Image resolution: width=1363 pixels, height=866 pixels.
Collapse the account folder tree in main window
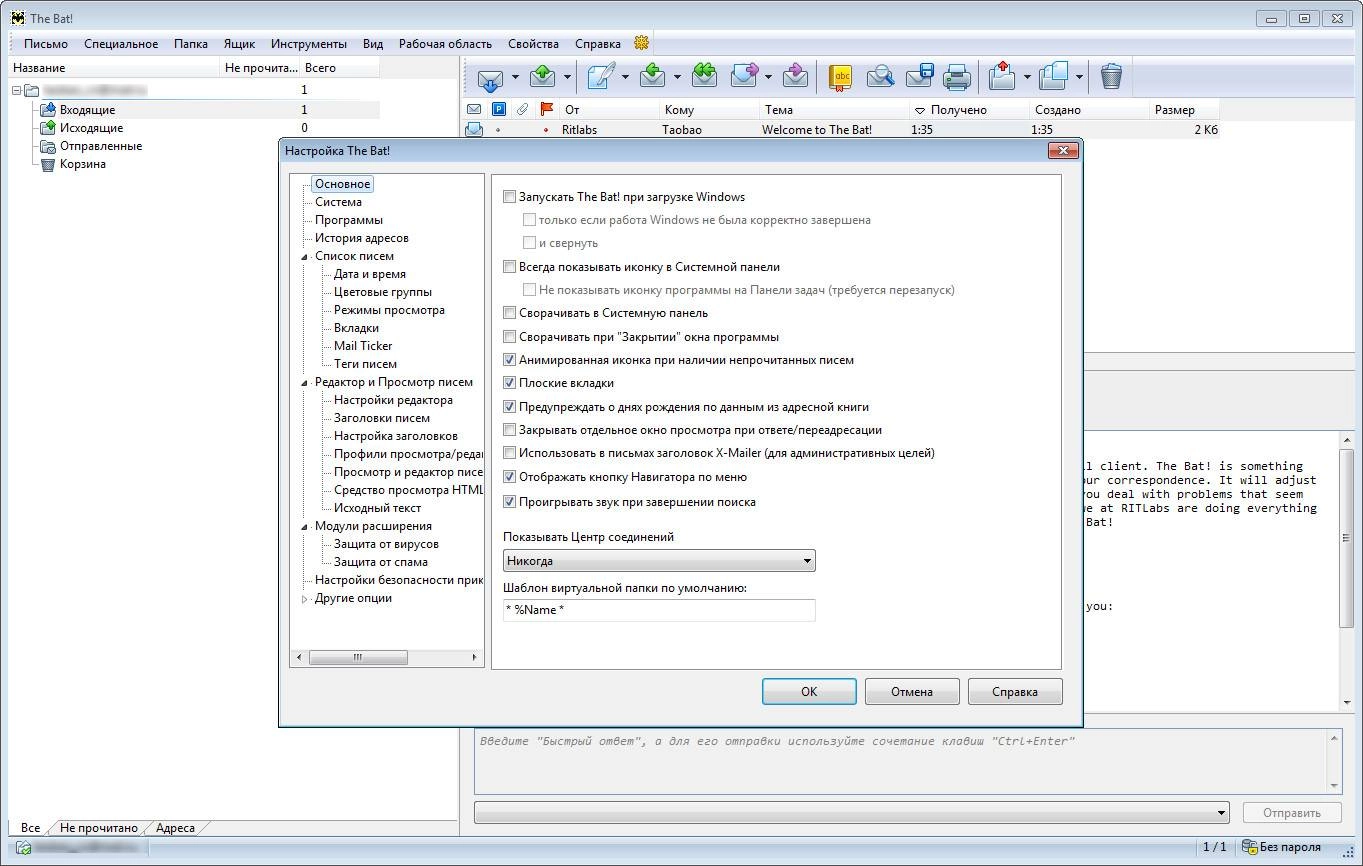[x=17, y=90]
